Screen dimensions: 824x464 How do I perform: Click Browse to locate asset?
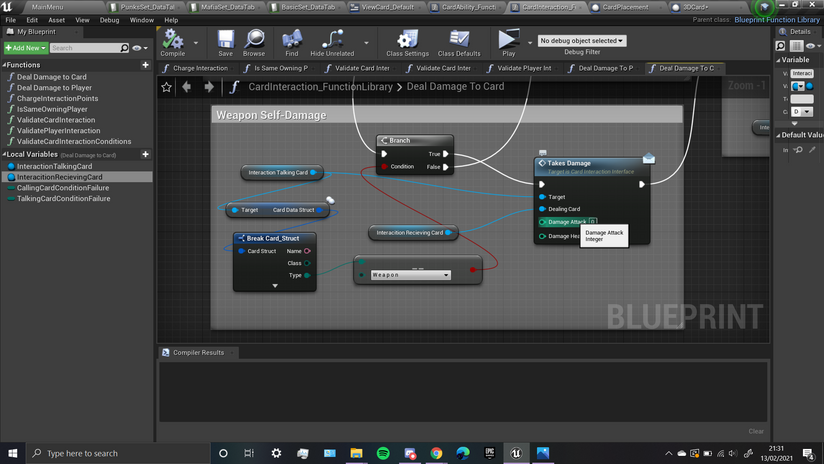pyautogui.click(x=254, y=40)
